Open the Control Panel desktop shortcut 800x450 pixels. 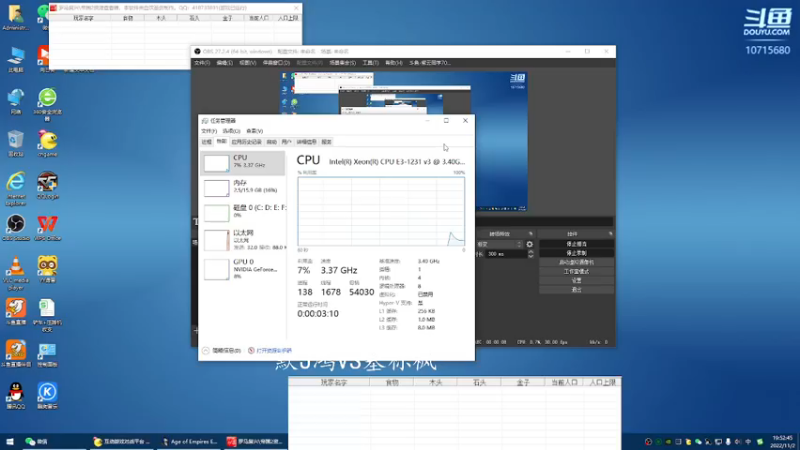coord(47,354)
